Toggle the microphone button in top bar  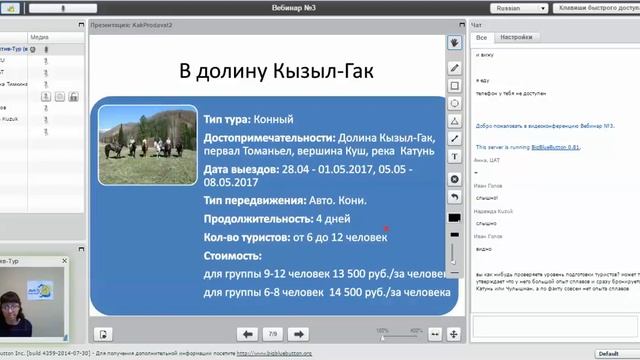click(63, 8)
